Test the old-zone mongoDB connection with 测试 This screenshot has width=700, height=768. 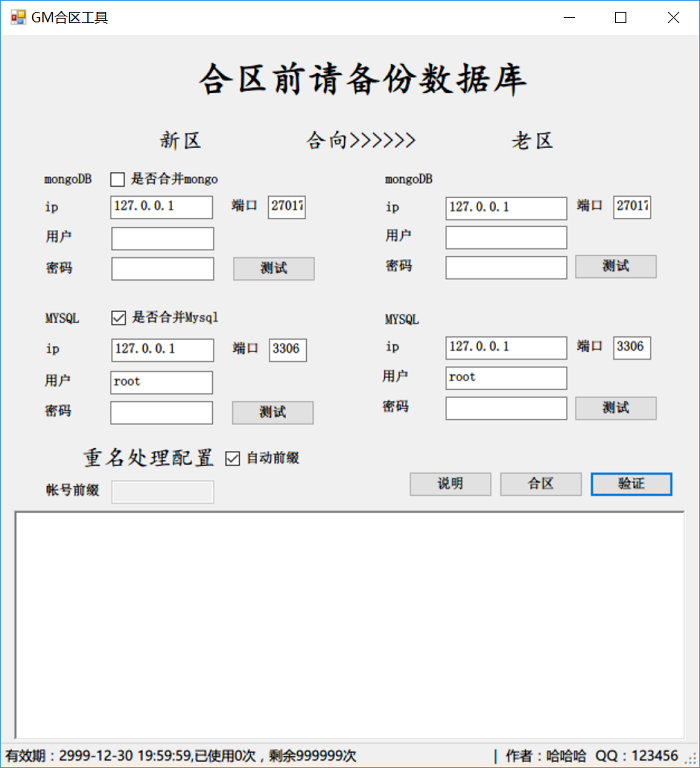click(616, 266)
